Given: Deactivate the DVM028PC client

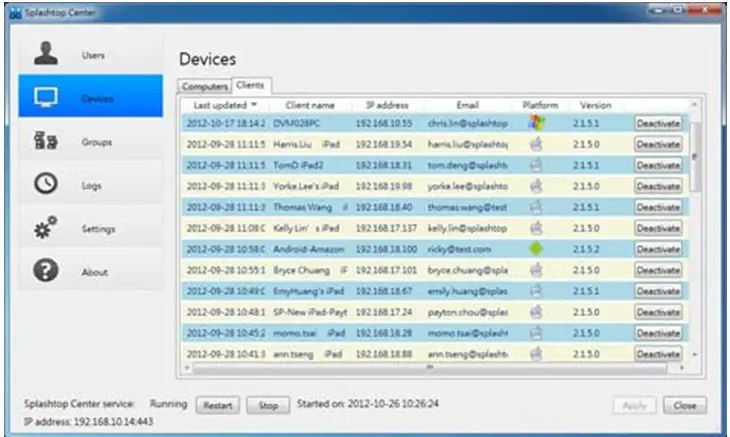Looking at the screenshot, I should pyautogui.click(x=657, y=123).
